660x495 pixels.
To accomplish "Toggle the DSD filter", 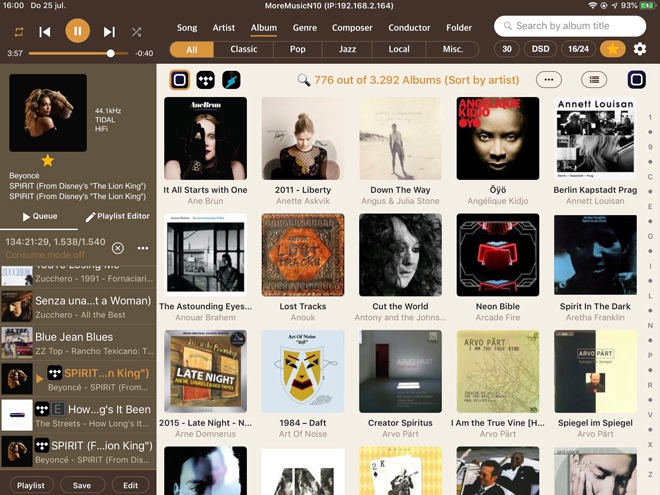I will 540,49.
